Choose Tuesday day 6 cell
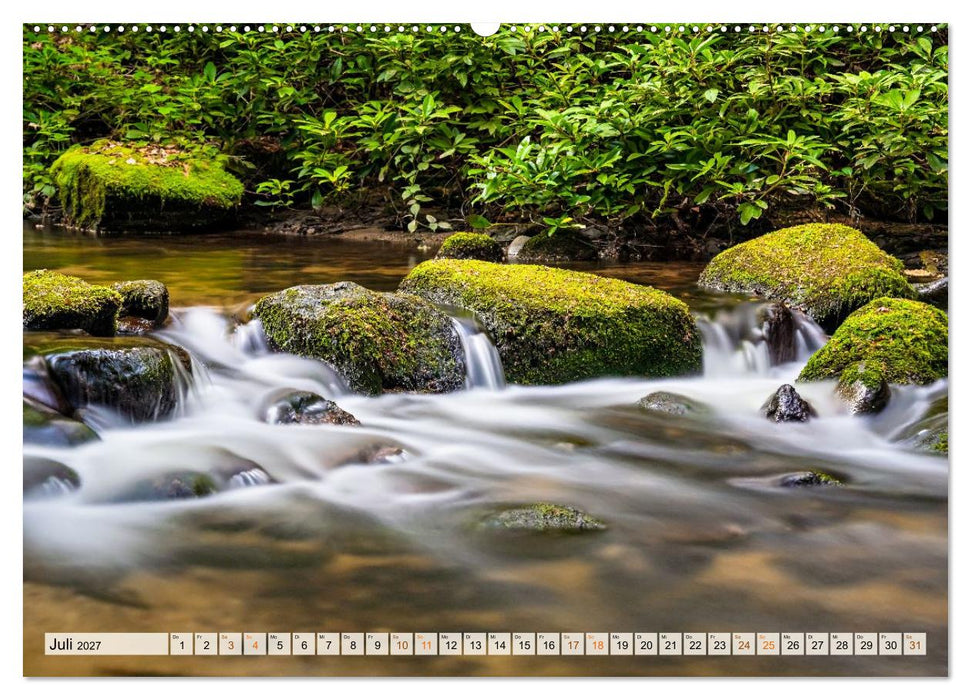971x700 pixels. 303,644
